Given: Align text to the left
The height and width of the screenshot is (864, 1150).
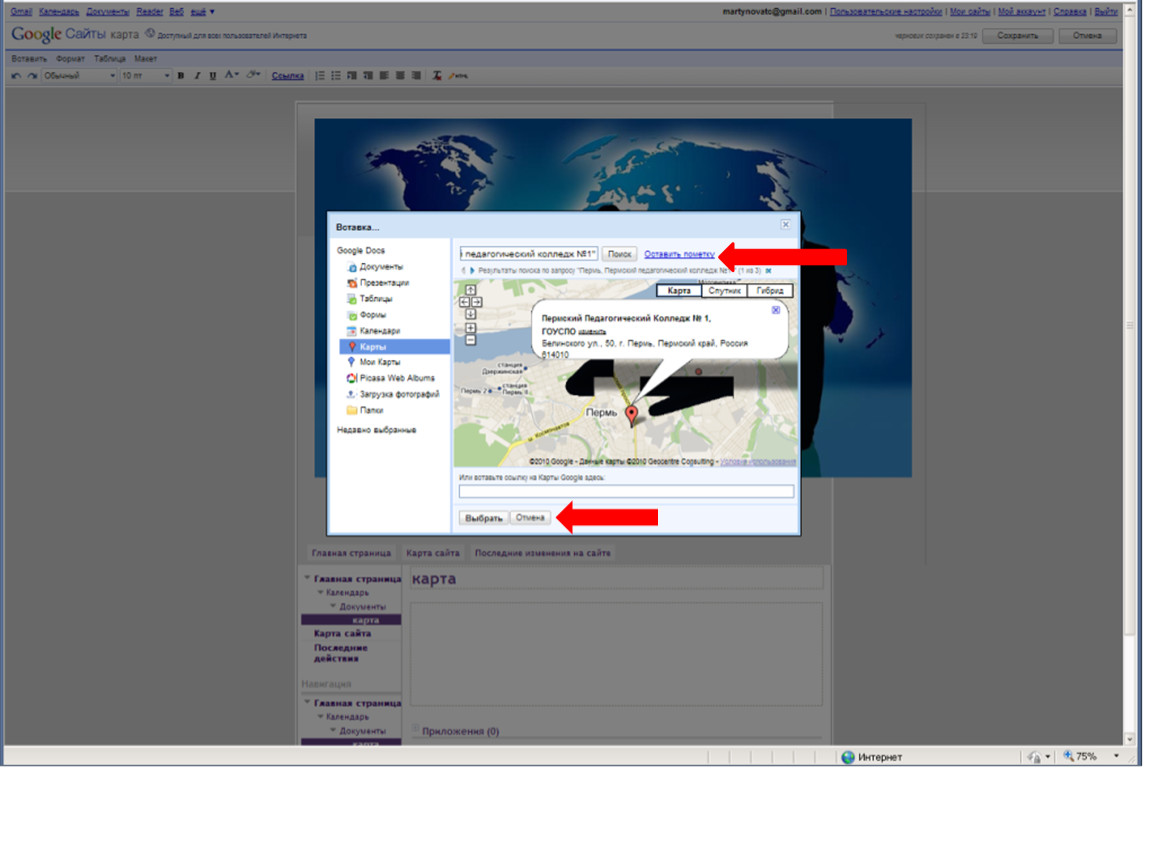Looking at the screenshot, I should [x=384, y=76].
